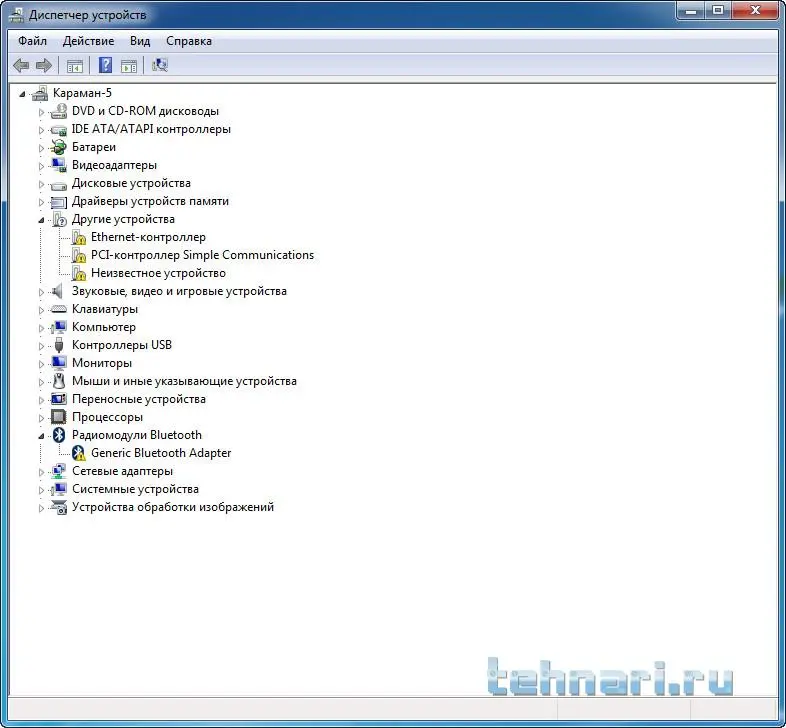Click the Дисковые устройства icon
Screen dimensions: 786x728
pyautogui.click(x=59, y=185)
